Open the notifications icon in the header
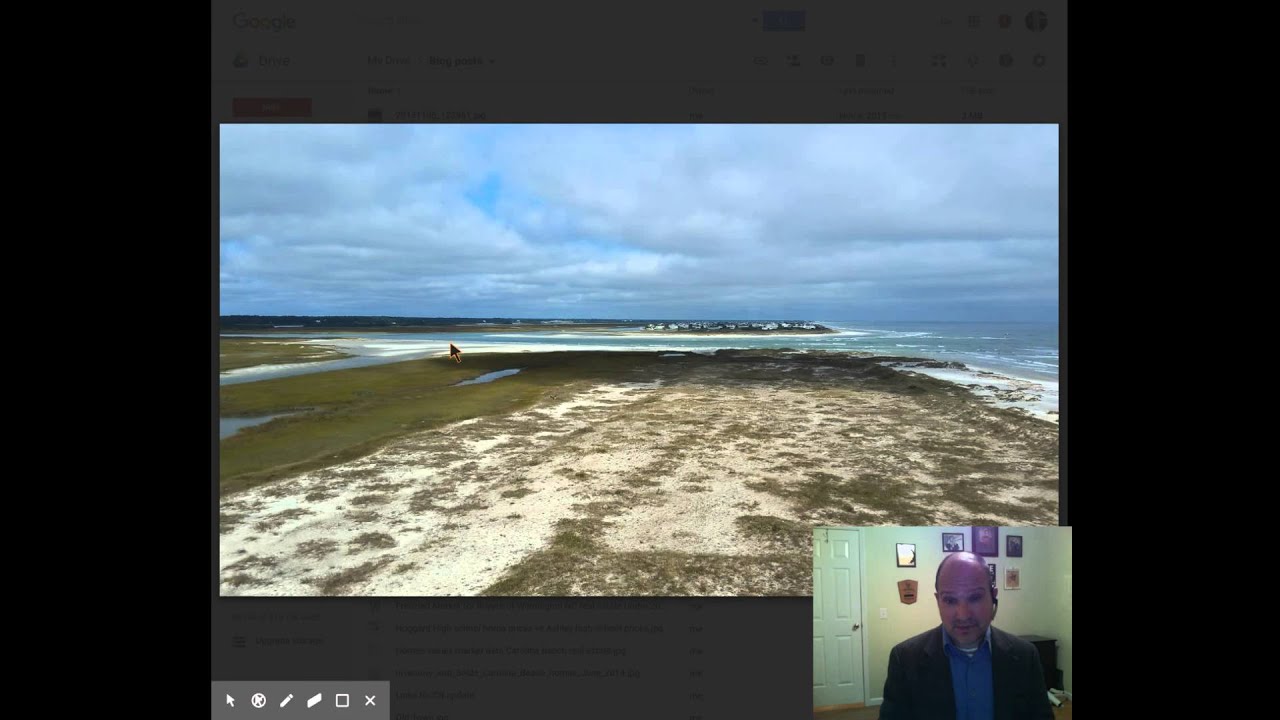Viewport: 1280px width, 720px height. coord(1004,21)
